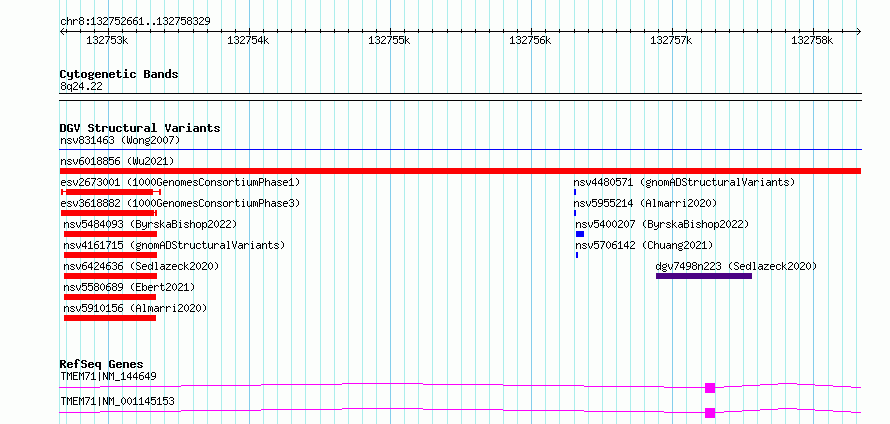890x424 pixels.
Task: Click the 132755k ruler tick label
Action: pyautogui.click(x=389, y=40)
